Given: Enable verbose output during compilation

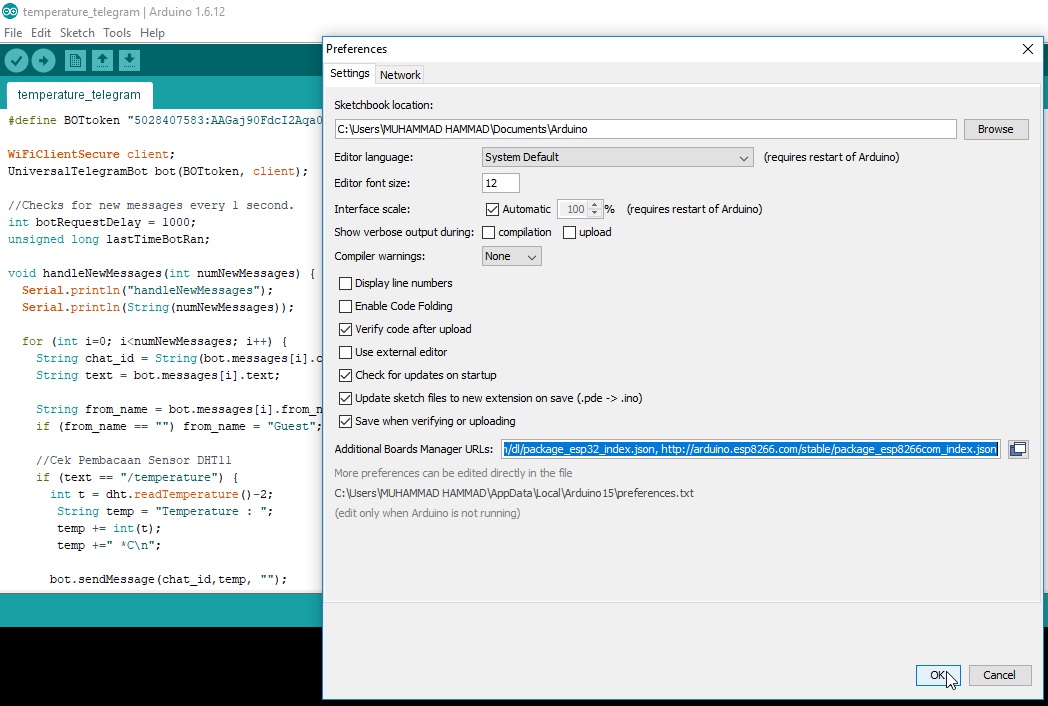Looking at the screenshot, I should (x=489, y=233).
